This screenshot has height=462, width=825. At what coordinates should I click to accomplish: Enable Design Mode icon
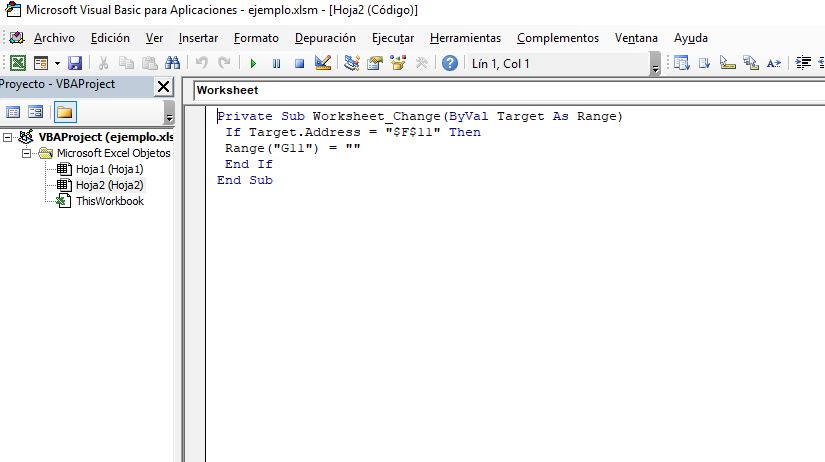click(x=322, y=63)
